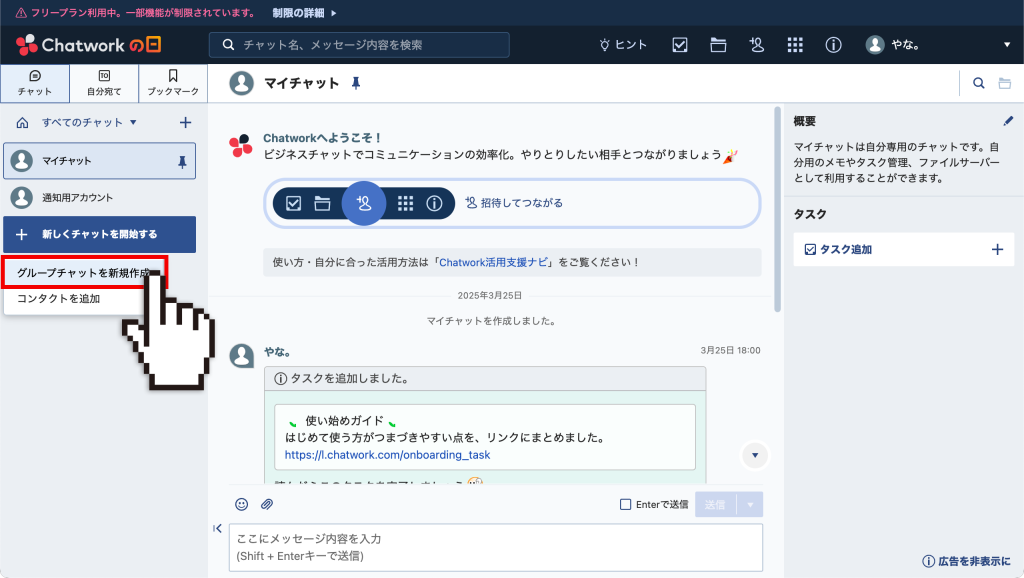Screen dimensions: 1024x578
Task: Open the 送信 button dropdown arrow
Action: pos(751,504)
